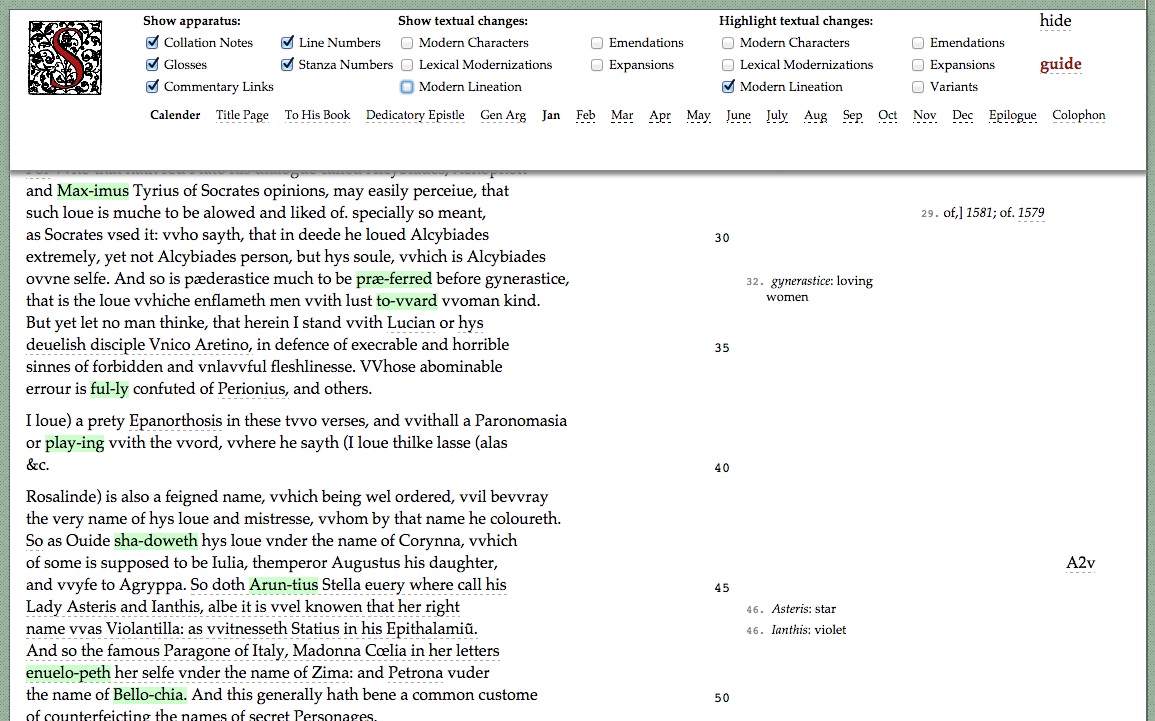Go to the Title Page section
Viewport: 1155px width, 721px height.
pos(242,115)
